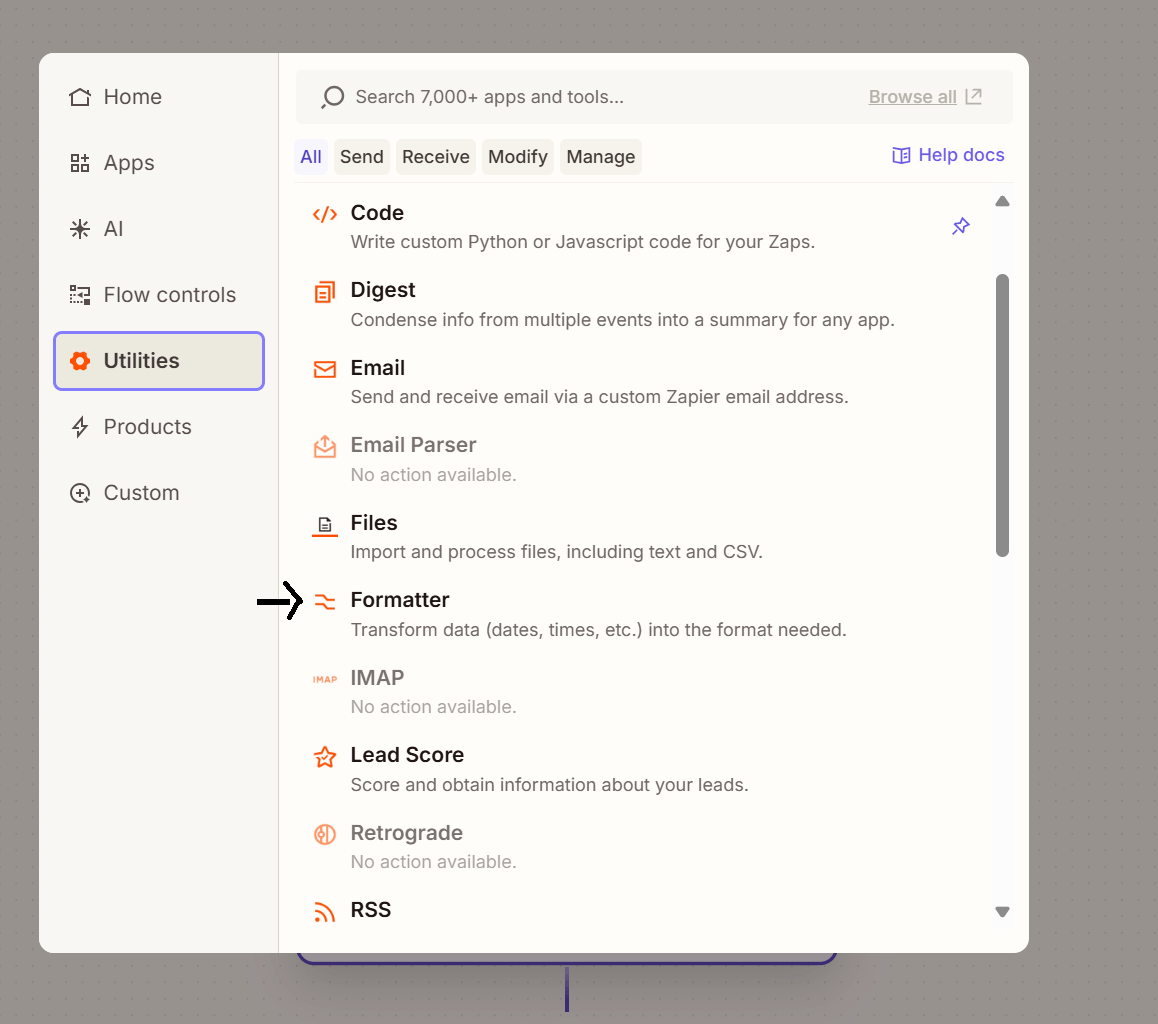Choose the Digest app title
Image resolution: width=1158 pixels, height=1024 pixels.
(x=383, y=290)
